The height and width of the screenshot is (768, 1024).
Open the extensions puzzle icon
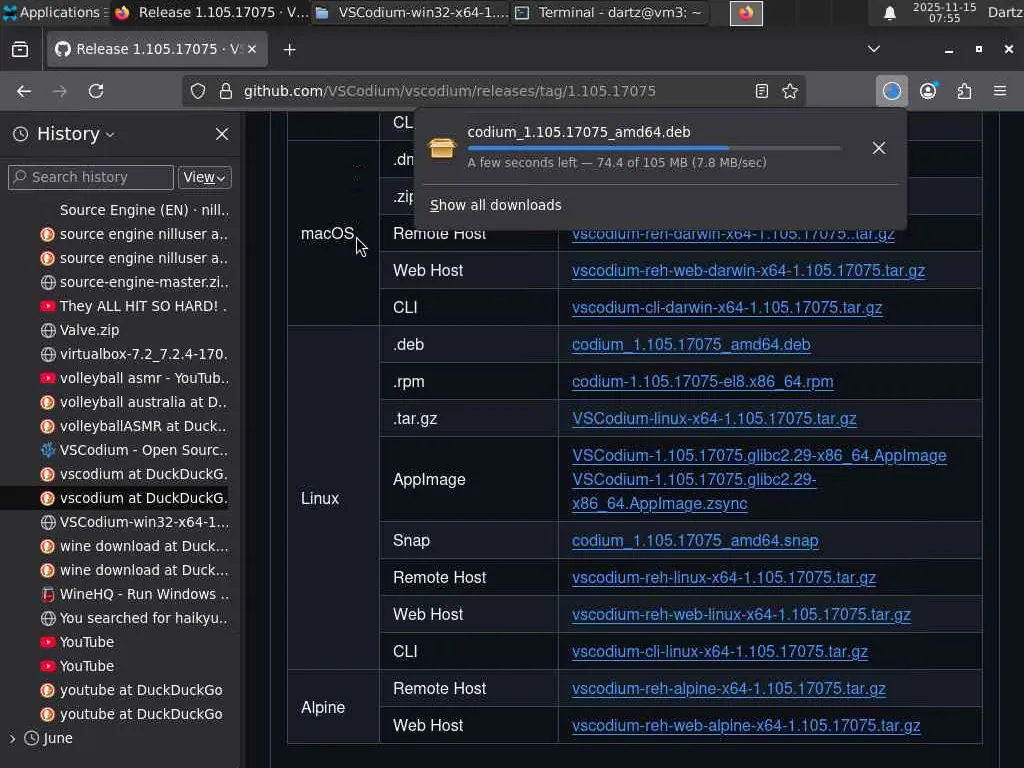964,91
